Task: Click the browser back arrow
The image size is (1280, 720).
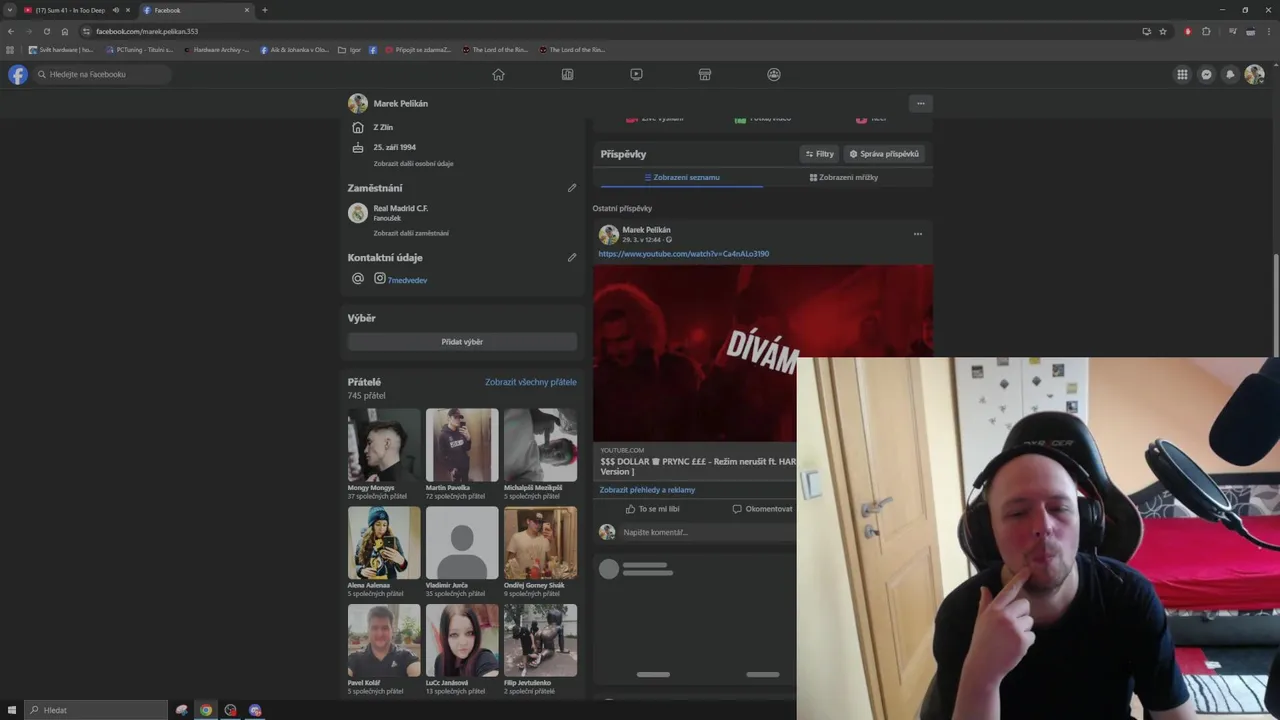Action: [10, 31]
